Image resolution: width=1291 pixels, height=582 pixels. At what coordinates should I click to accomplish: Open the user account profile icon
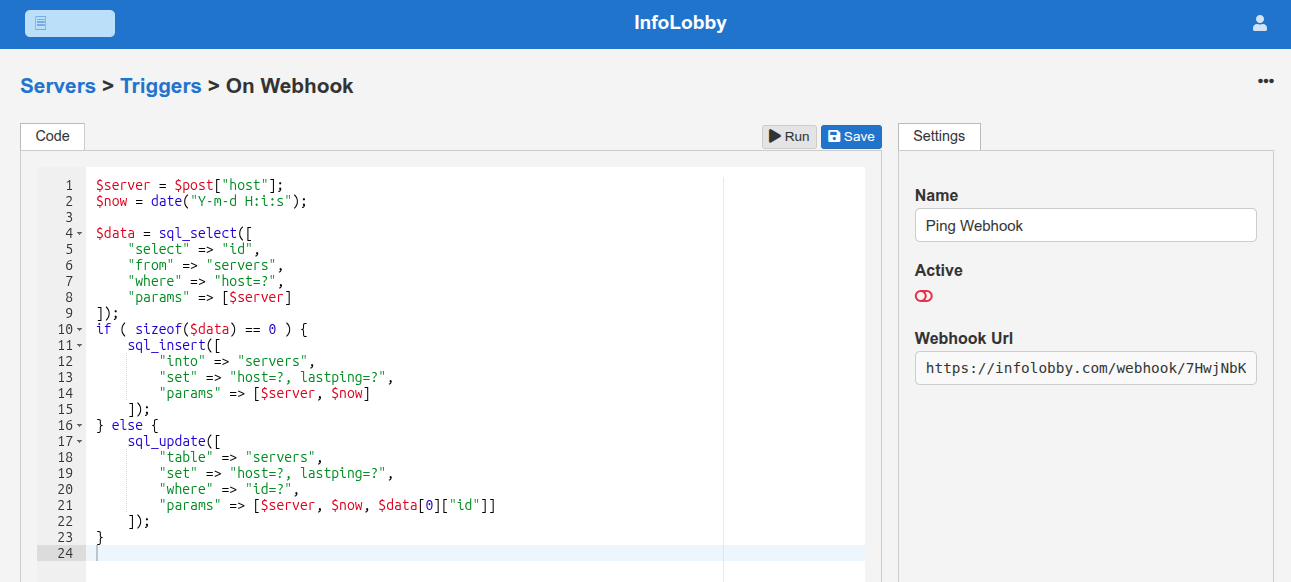[x=1260, y=23]
